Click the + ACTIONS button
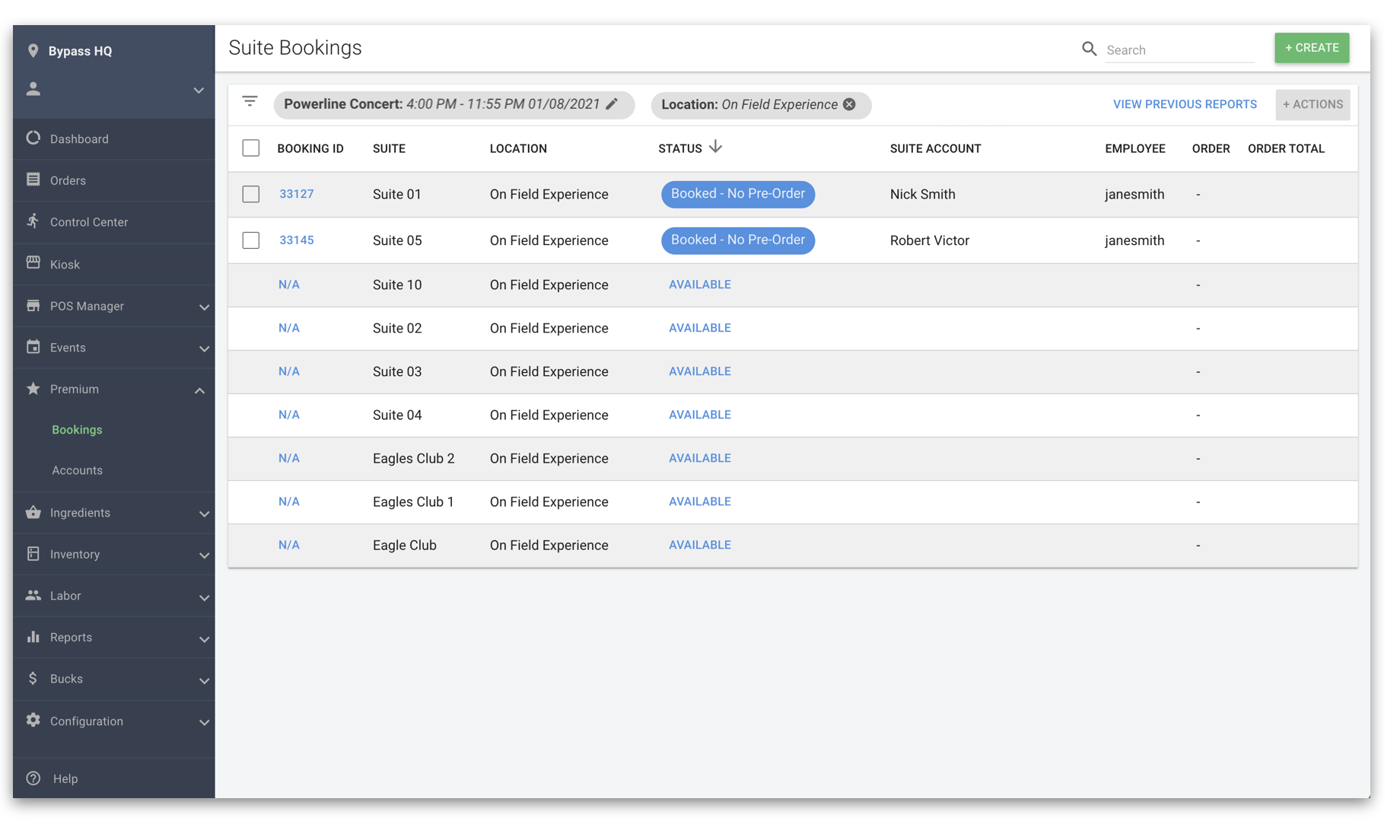Image resolution: width=1400 pixels, height=840 pixels. pyautogui.click(x=1312, y=104)
